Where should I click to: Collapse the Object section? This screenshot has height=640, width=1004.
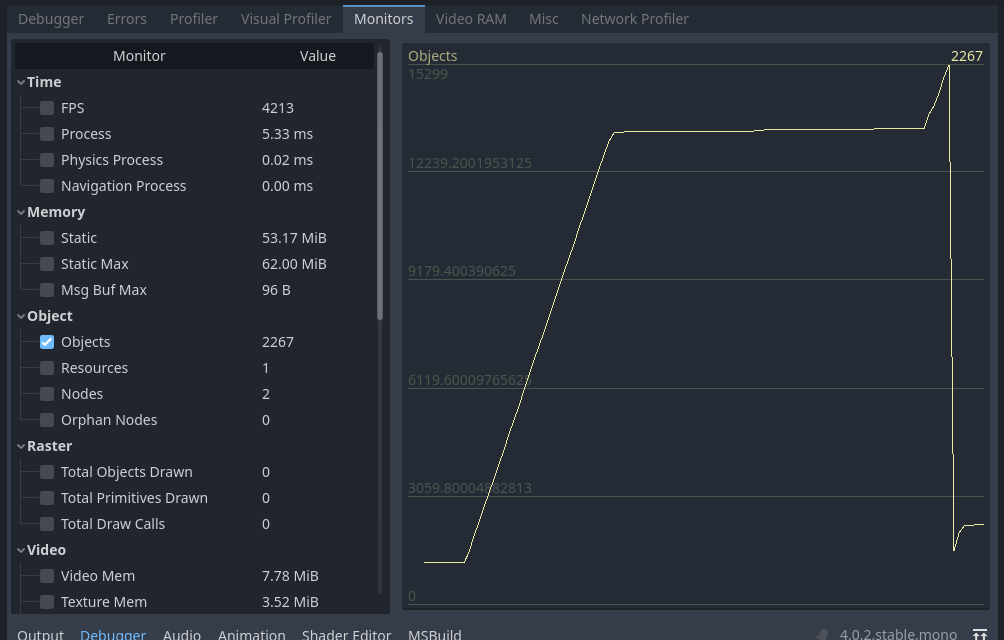(21, 315)
